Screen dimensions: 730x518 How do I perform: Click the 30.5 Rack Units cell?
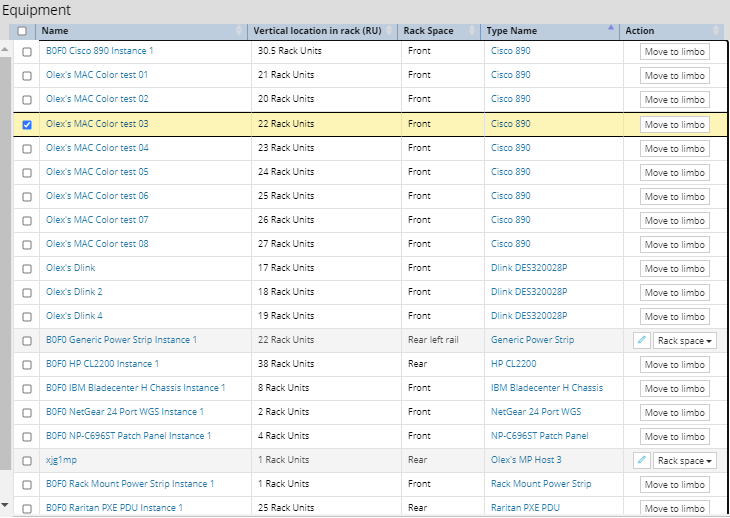(x=290, y=51)
